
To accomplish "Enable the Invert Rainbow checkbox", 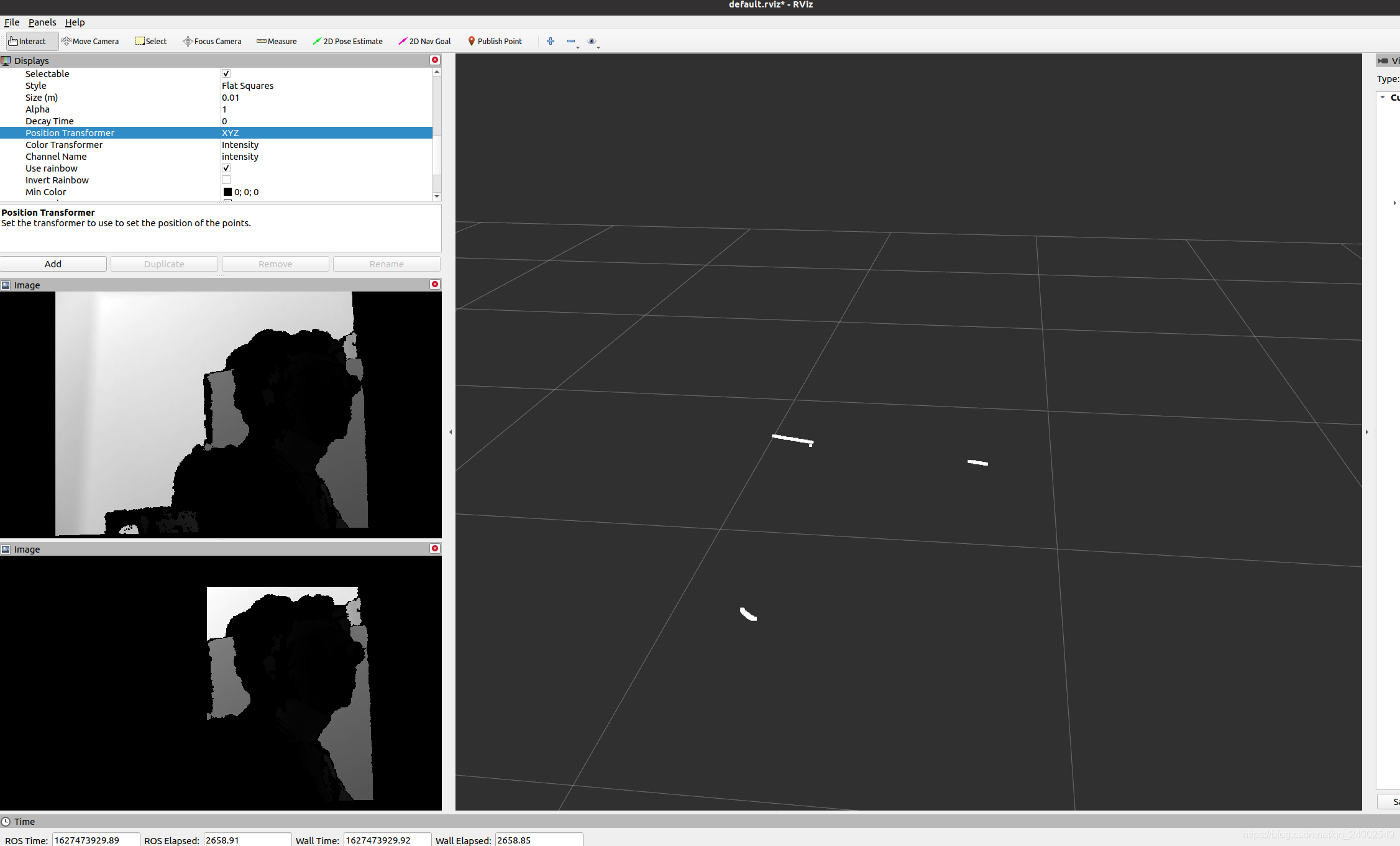I will [x=226, y=180].
